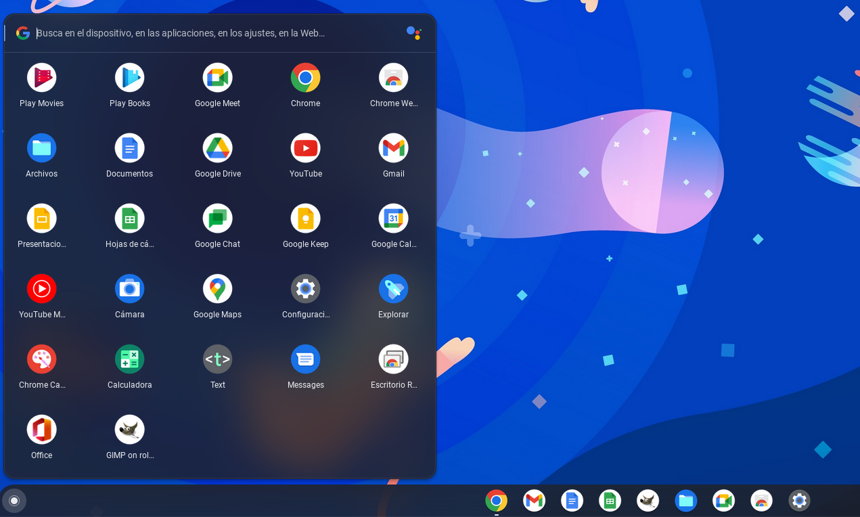Click the launcher search input field
The image size is (860, 517).
click(200, 33)
